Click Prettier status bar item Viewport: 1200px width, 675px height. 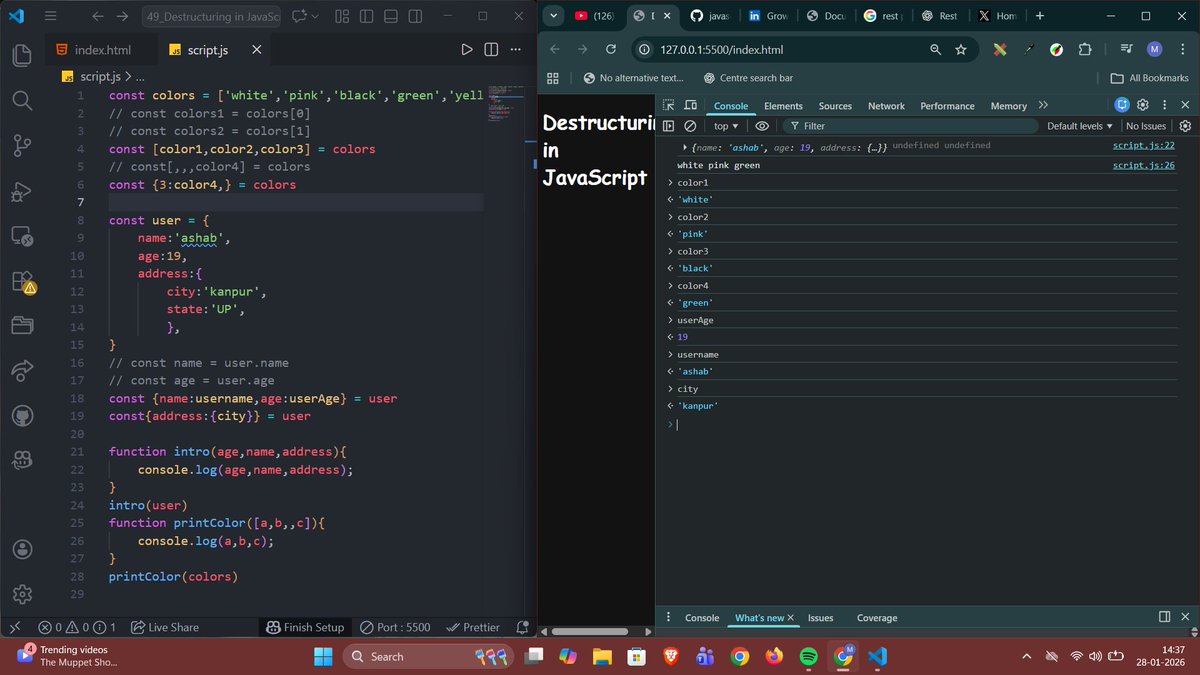(x=474, y=627)
